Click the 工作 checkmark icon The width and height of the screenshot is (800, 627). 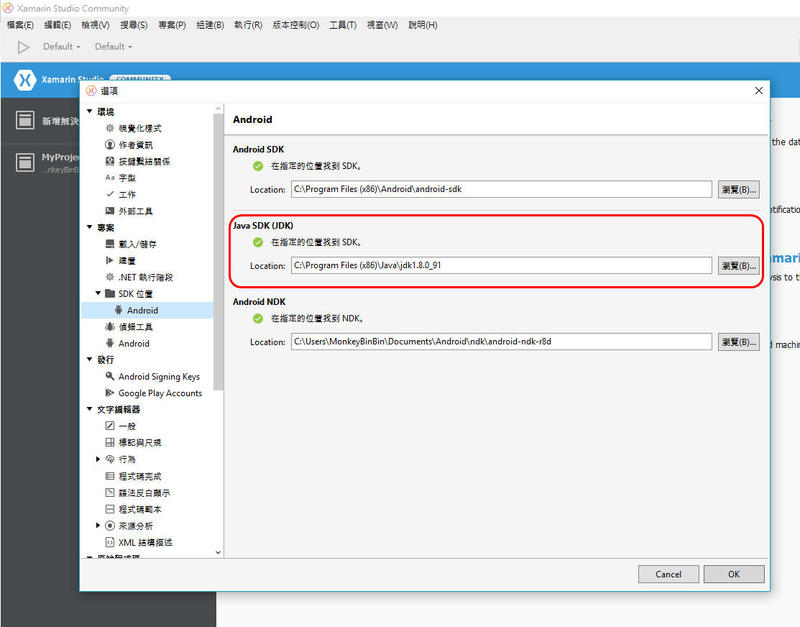(109, 194)
